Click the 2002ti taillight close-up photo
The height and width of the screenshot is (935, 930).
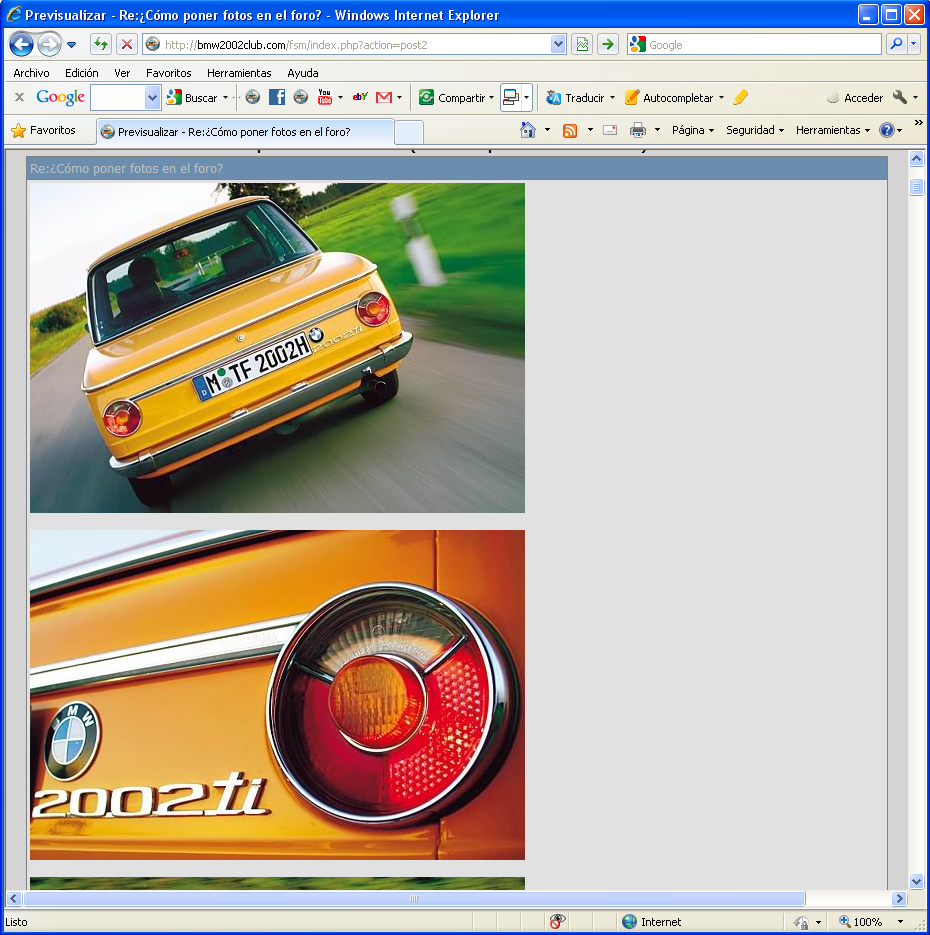[x=277, y=695]
